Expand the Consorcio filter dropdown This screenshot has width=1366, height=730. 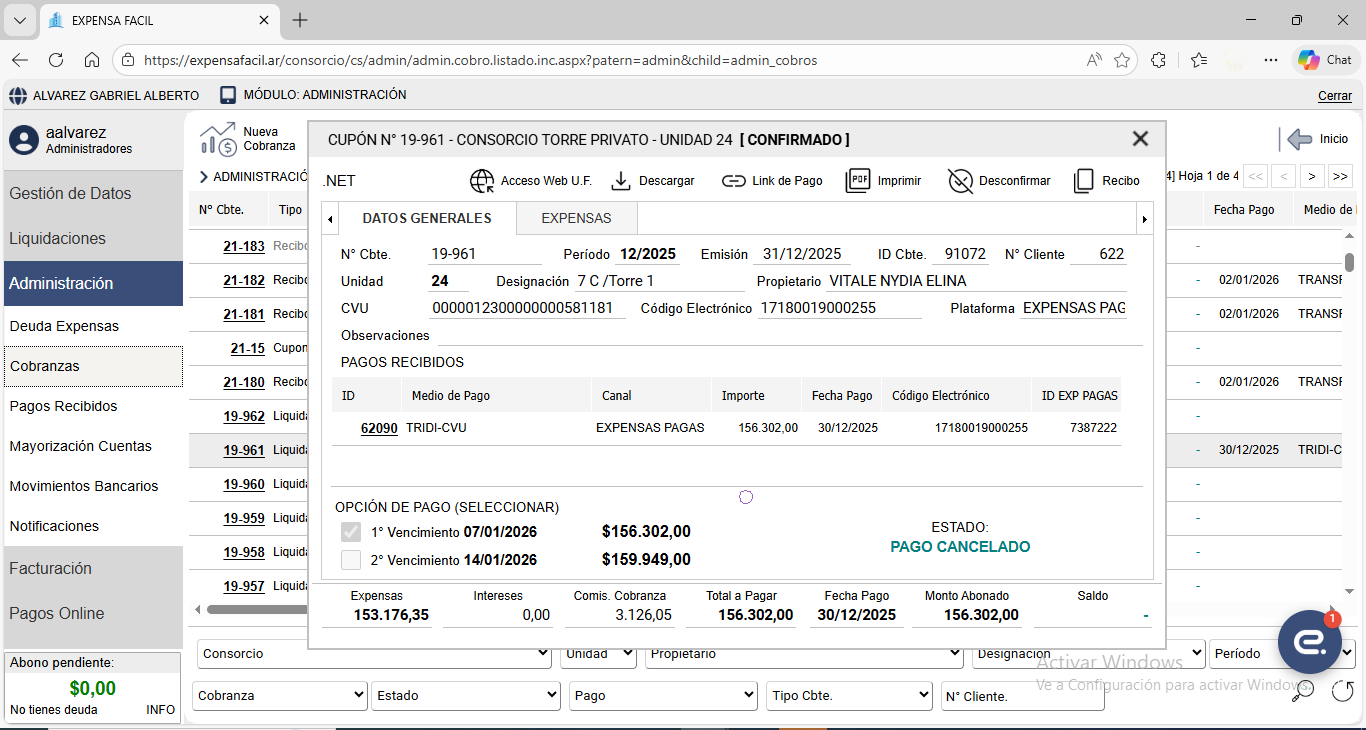374,654
